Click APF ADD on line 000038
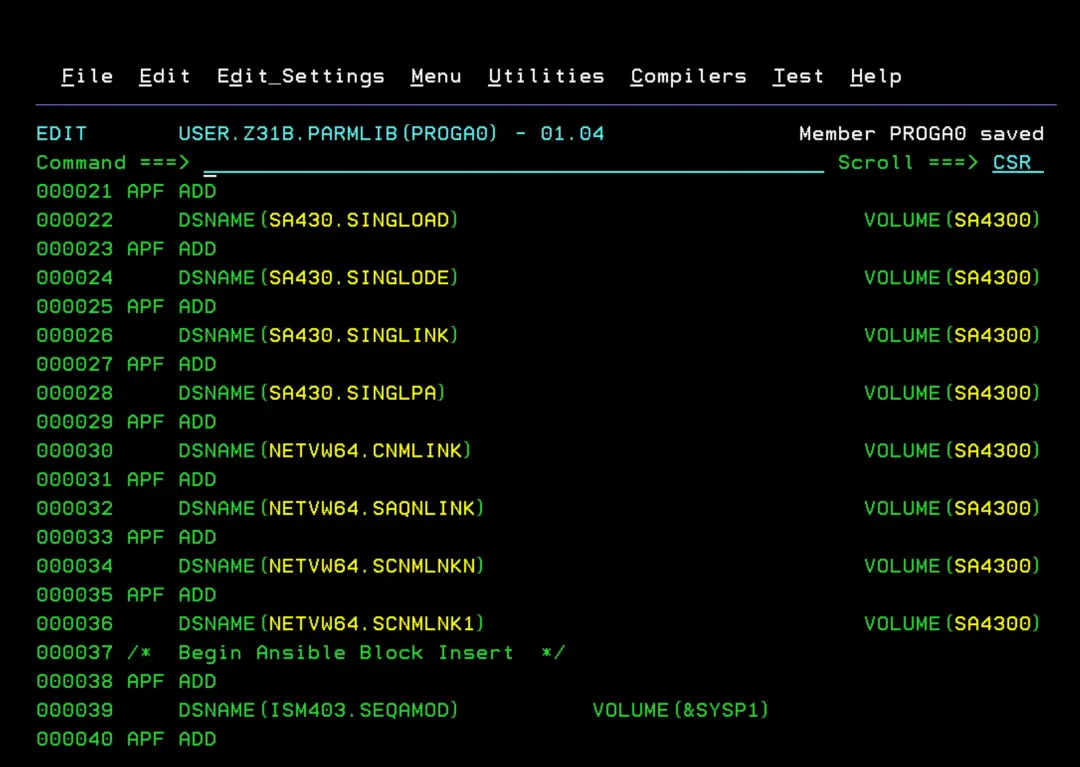Image resolution: width=1080 pixels, height=767 pixels. click(172, 682)
